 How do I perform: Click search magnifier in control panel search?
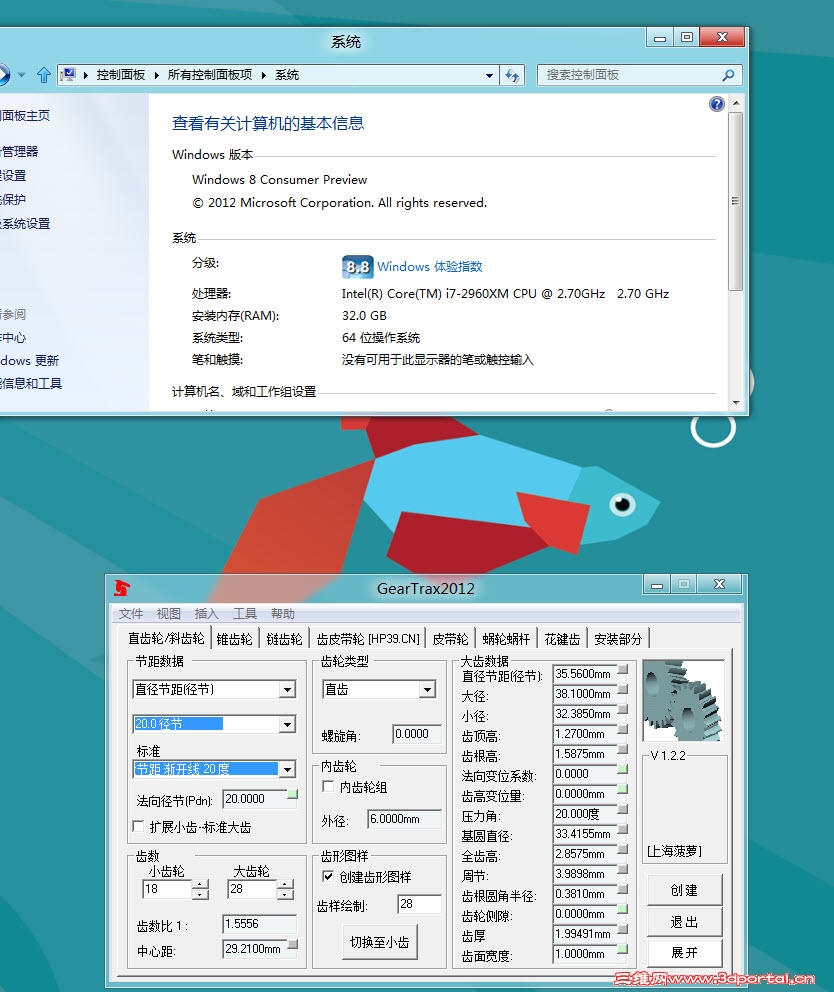pos(728,75)
